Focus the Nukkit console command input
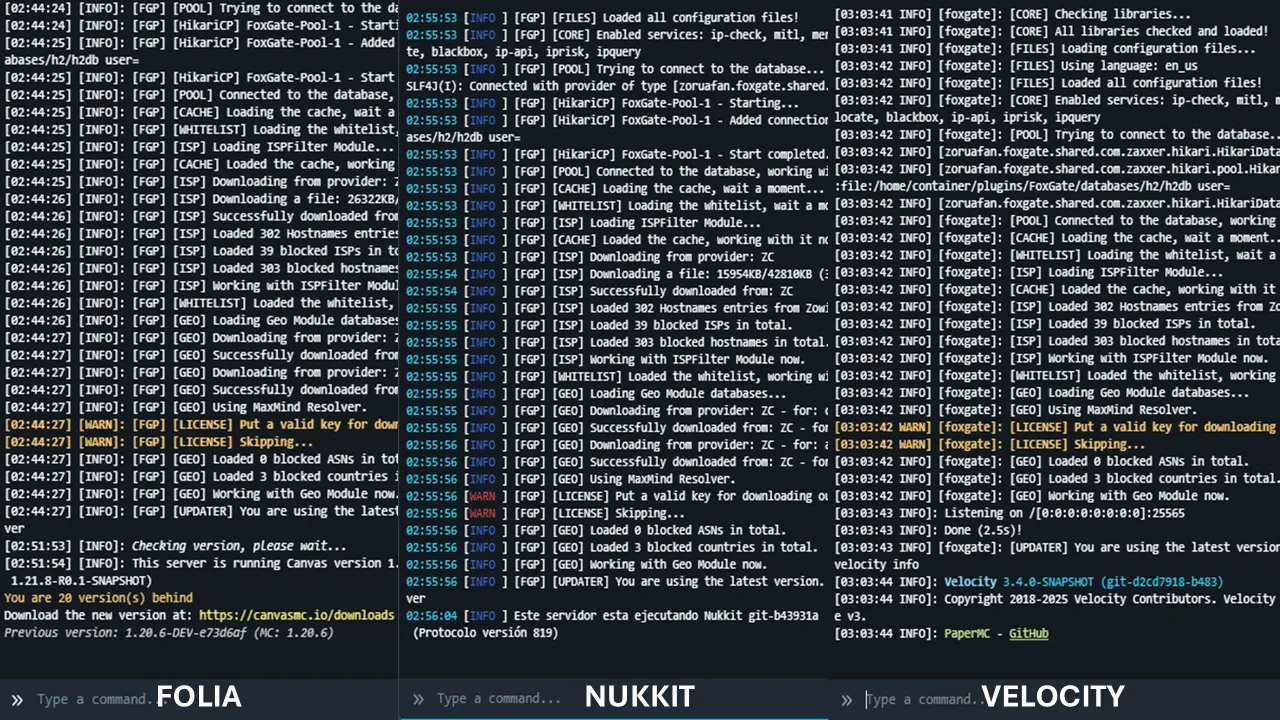The image size is (1280, 720). [x=498, y=699]
